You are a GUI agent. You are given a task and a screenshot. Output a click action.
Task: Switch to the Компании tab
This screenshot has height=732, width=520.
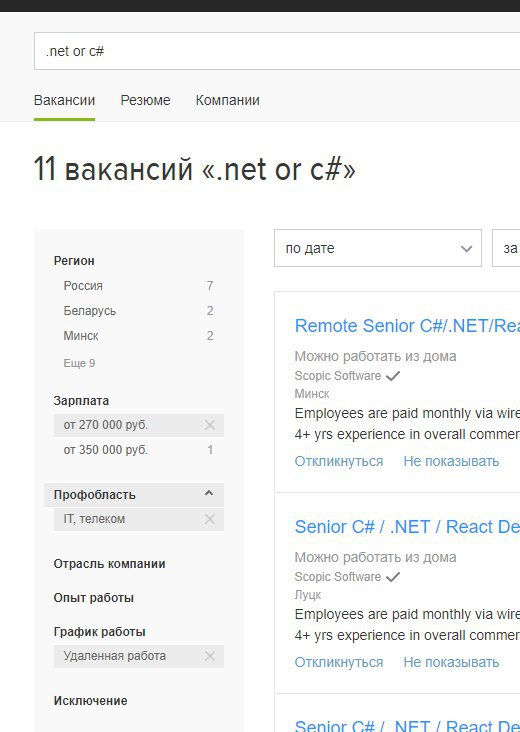point(227,100)
